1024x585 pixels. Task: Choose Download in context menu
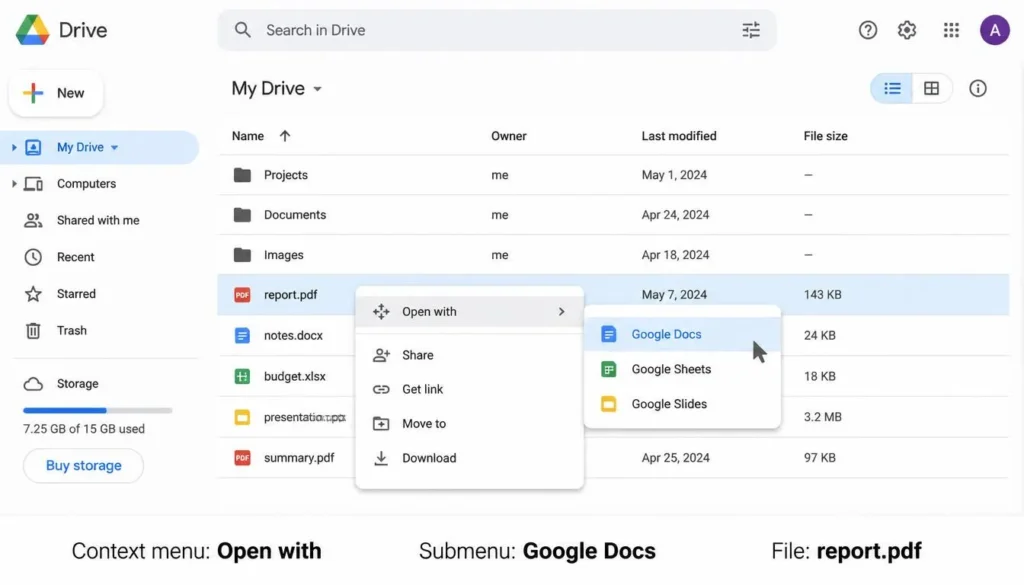(x=470, y=458)
